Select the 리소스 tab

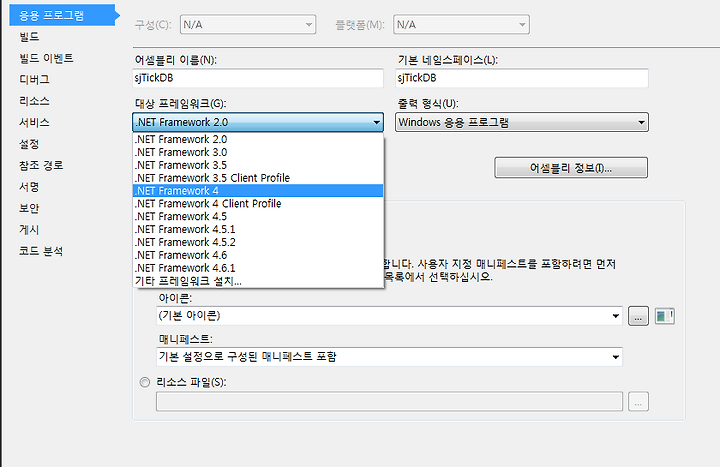point(34,101)
